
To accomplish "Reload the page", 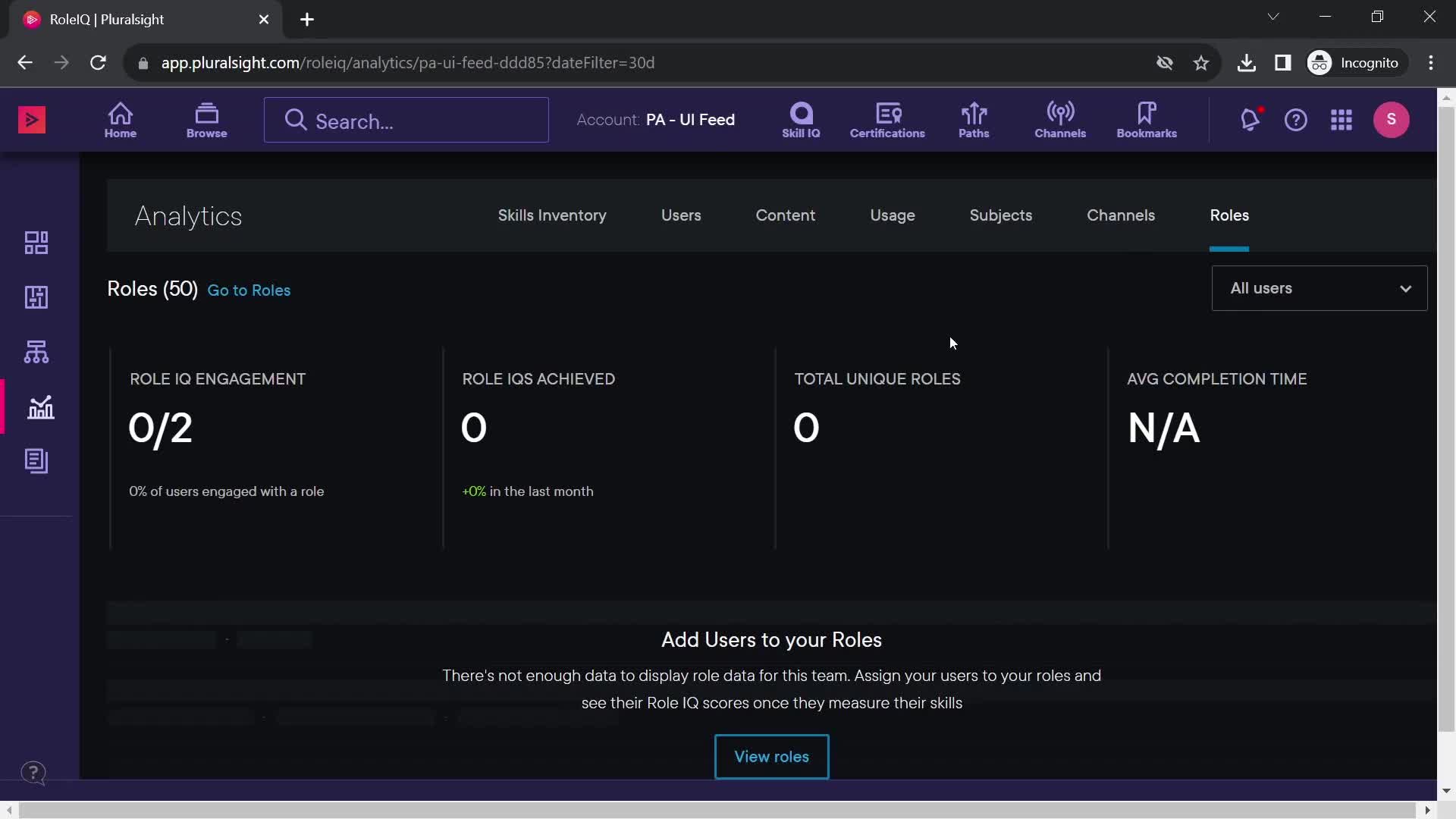I will [98, 63].
